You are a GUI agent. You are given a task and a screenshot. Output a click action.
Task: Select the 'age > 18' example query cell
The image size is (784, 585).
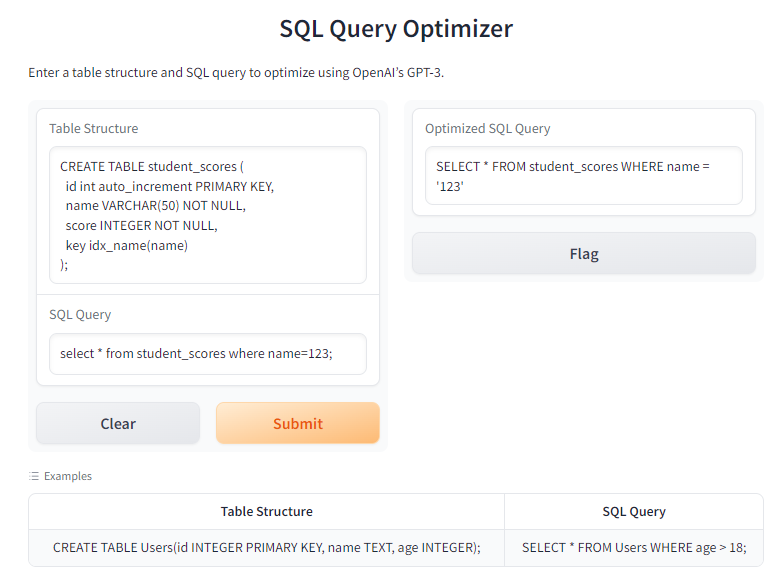click(x=634, y=548)
